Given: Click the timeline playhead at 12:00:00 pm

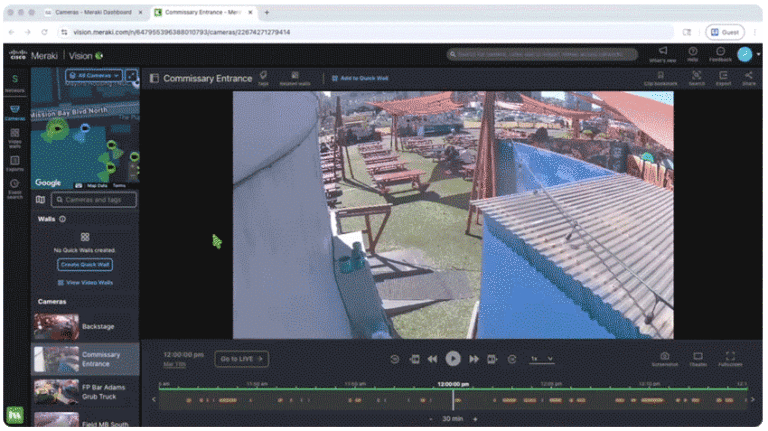Looking at the screenshot, I should 453,399.
